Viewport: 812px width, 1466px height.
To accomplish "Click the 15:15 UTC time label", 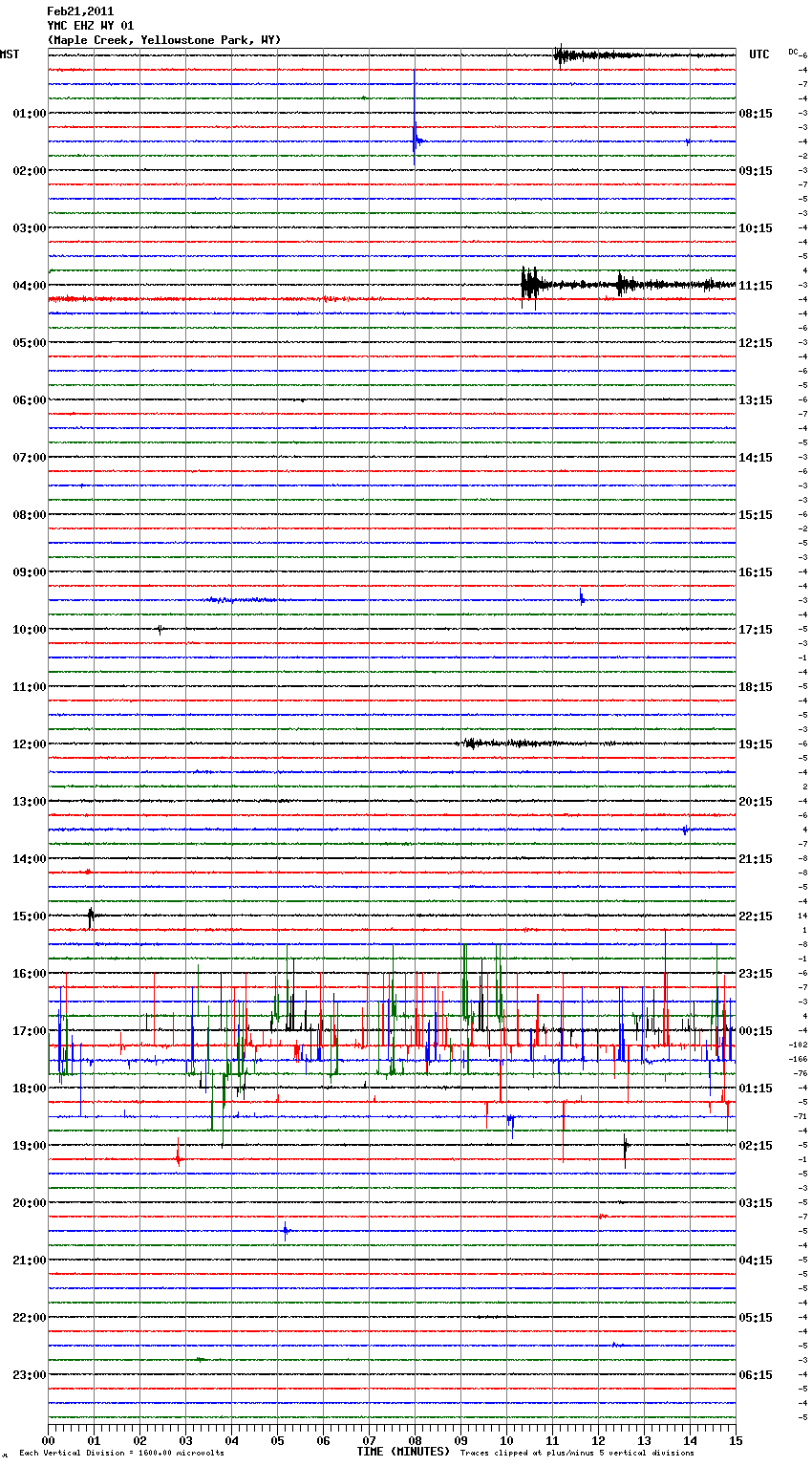I will pos(756,514).
